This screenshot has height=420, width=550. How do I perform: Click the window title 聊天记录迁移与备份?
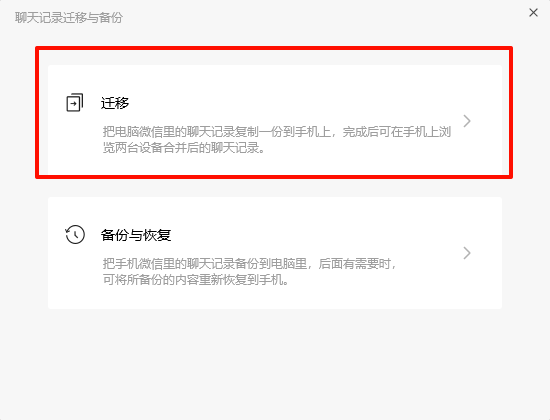pos(69,18)
